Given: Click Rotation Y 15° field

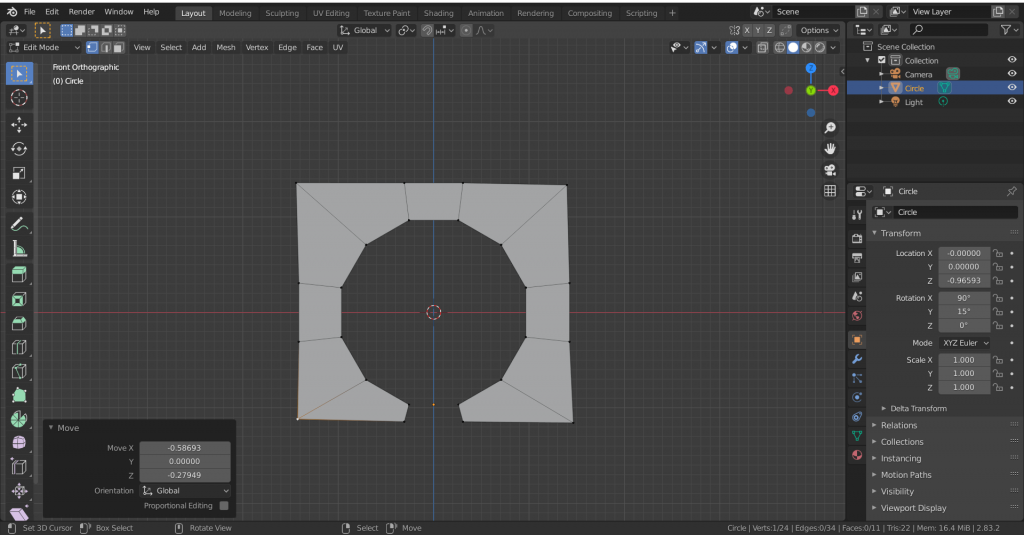Looking at the screenshot, I should [964, 312].
